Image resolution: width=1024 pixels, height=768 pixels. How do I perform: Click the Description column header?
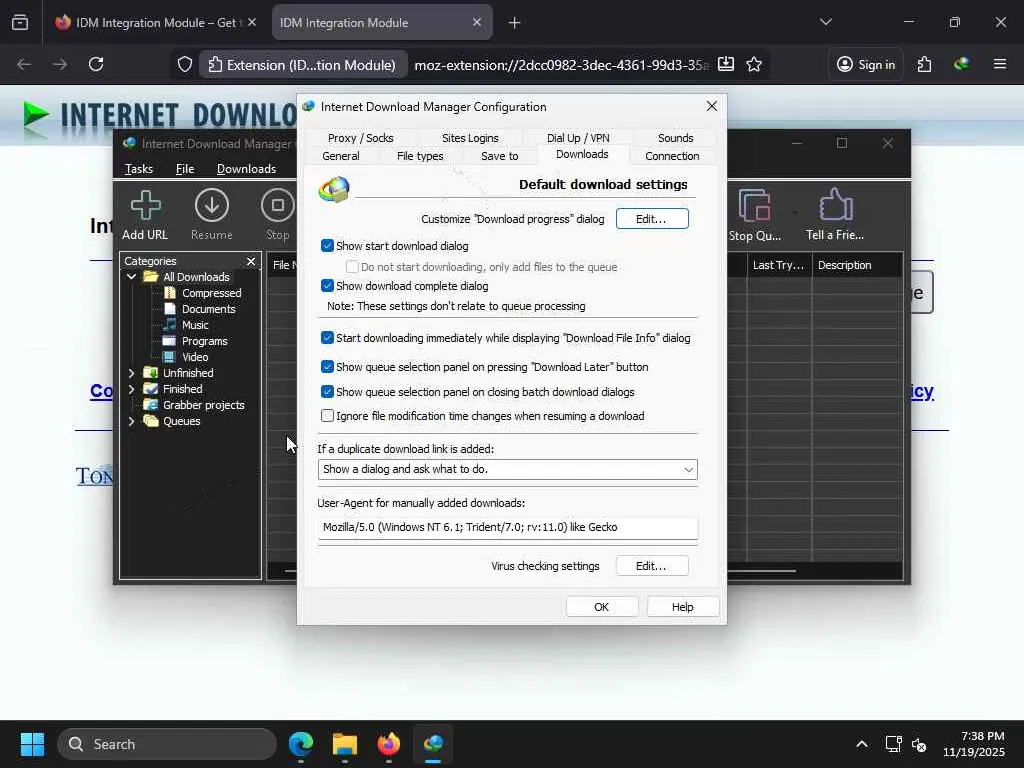tap(857, 265)
